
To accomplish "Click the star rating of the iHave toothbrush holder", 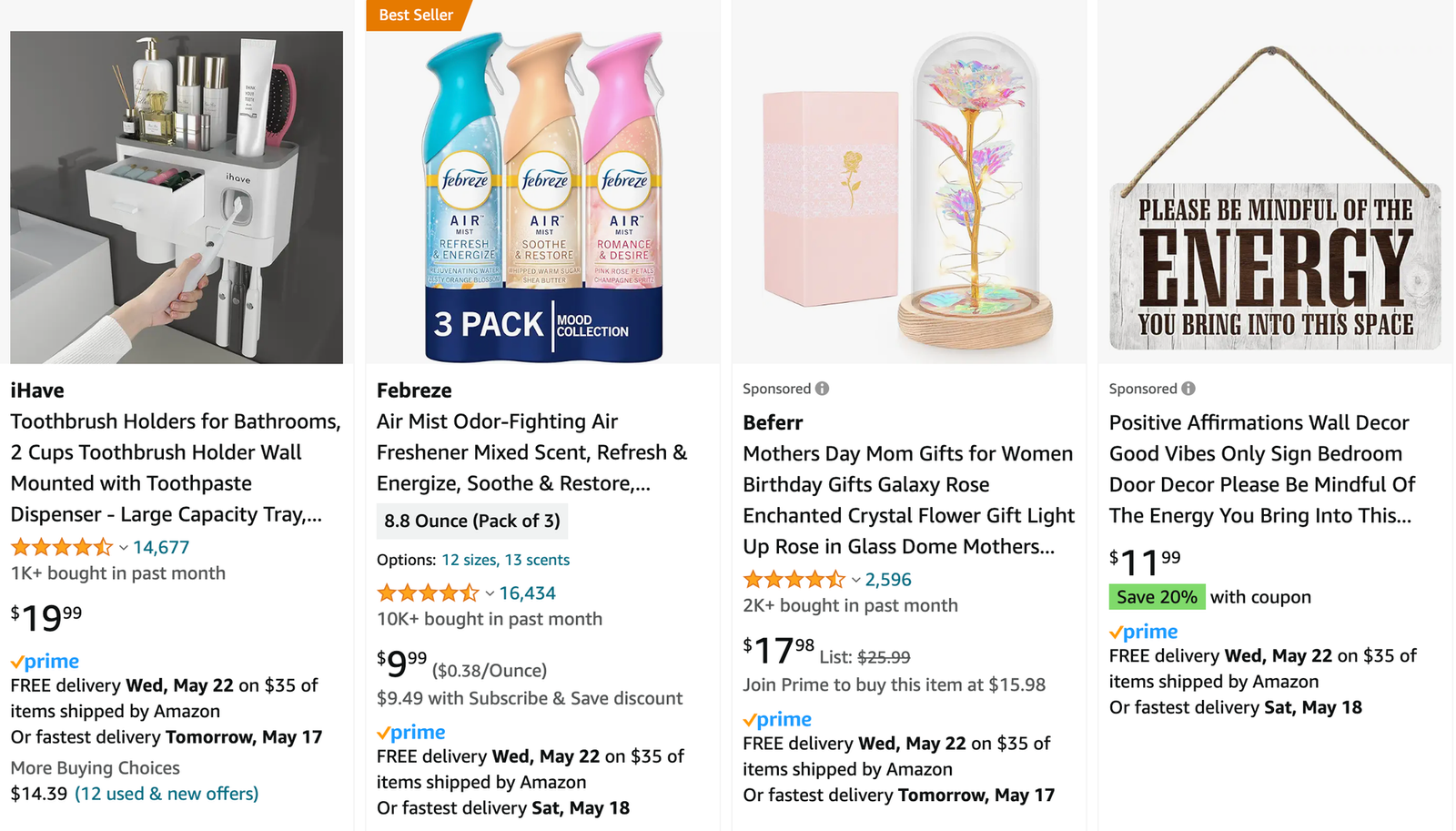I will pos(62,547).
